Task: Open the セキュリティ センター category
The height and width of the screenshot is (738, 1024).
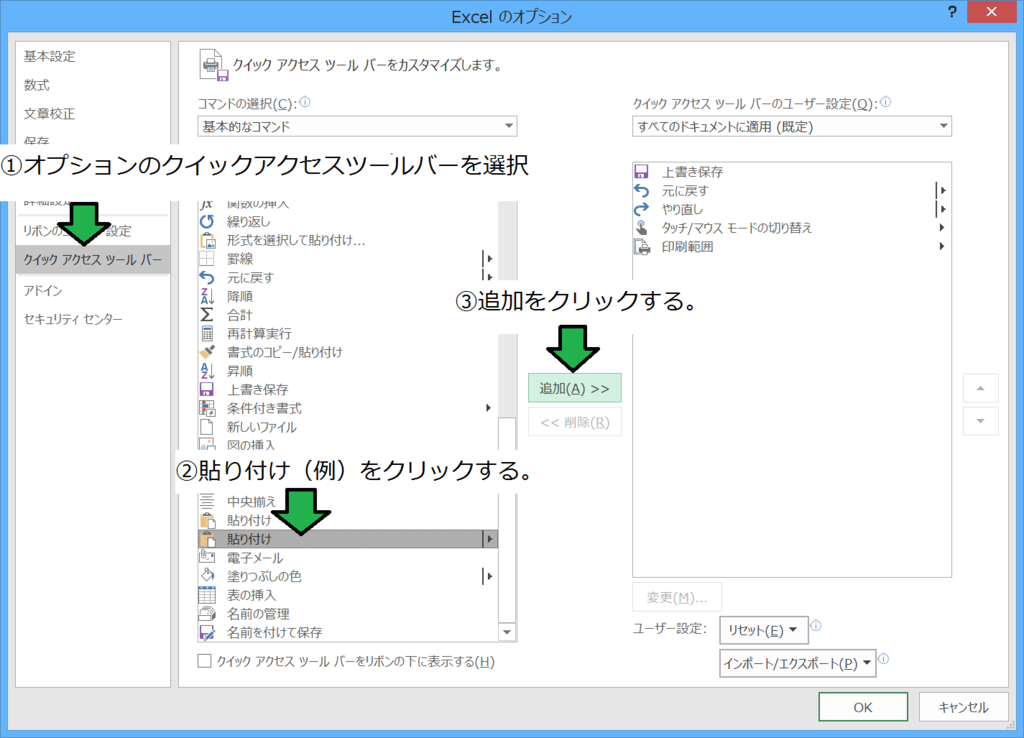Action: click(x=73, y=319)
